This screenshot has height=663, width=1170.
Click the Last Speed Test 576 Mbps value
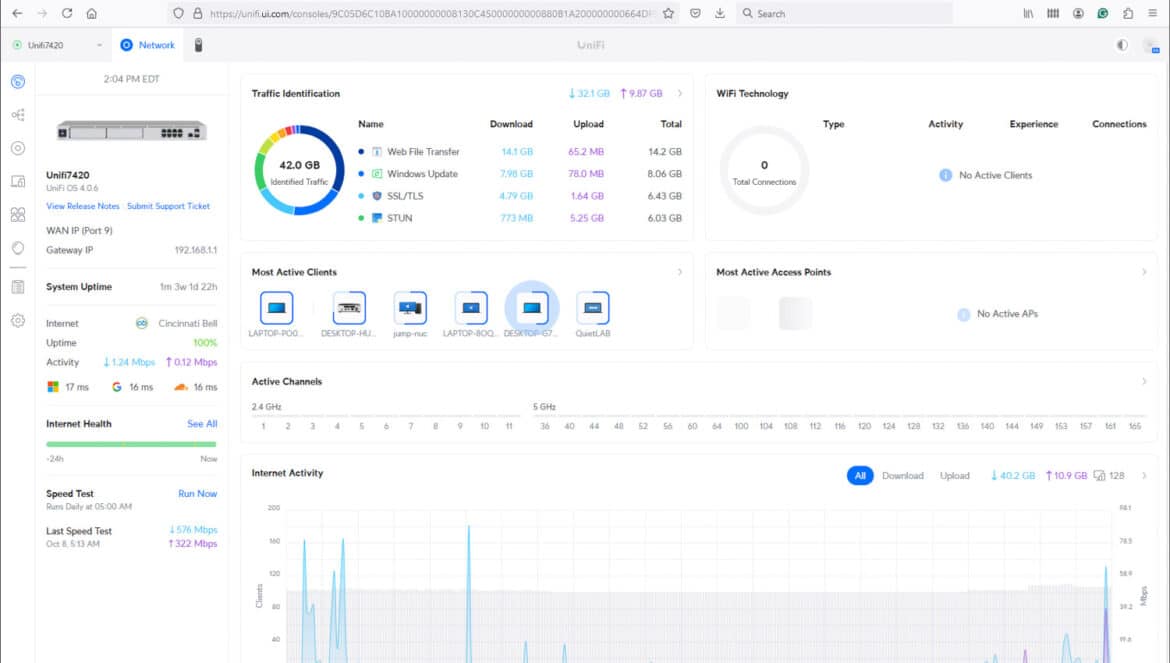coord(193,530)
